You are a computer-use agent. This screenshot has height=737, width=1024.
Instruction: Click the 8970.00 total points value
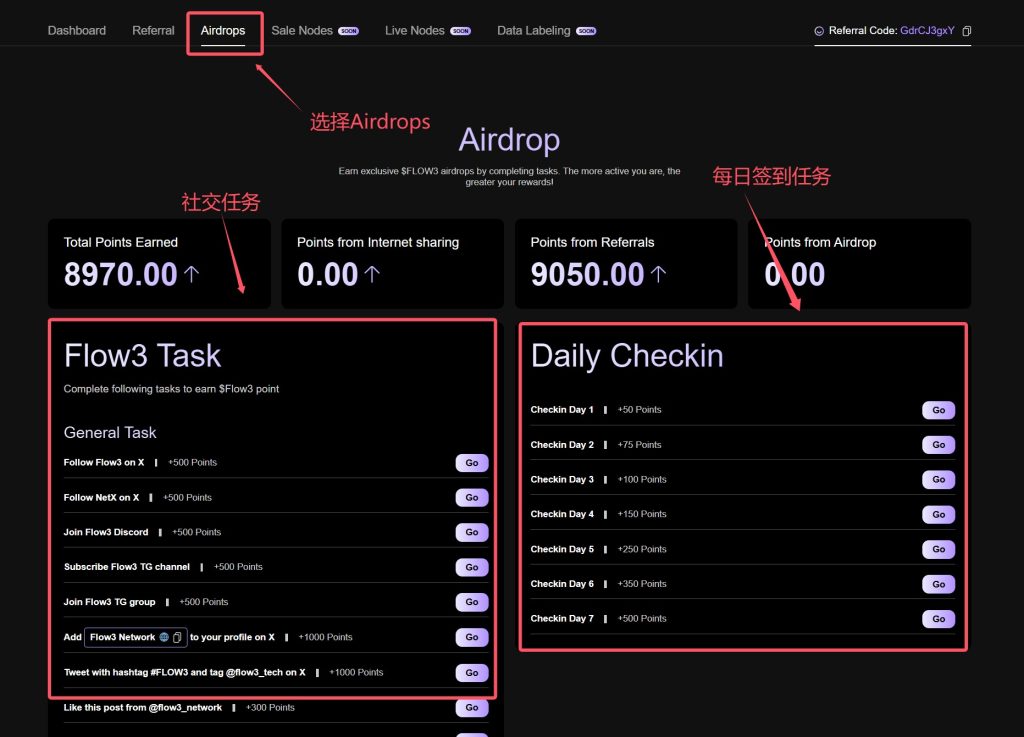(121, 274)
